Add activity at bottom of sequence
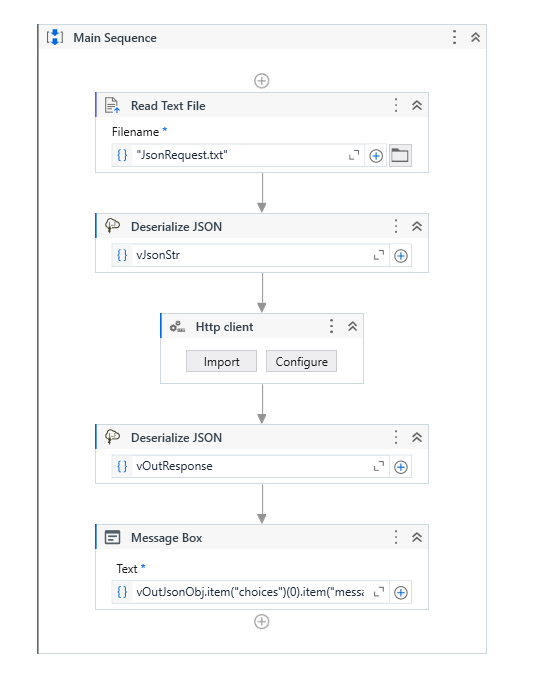The width and height of the screenshot is (542, 689). 262,622
